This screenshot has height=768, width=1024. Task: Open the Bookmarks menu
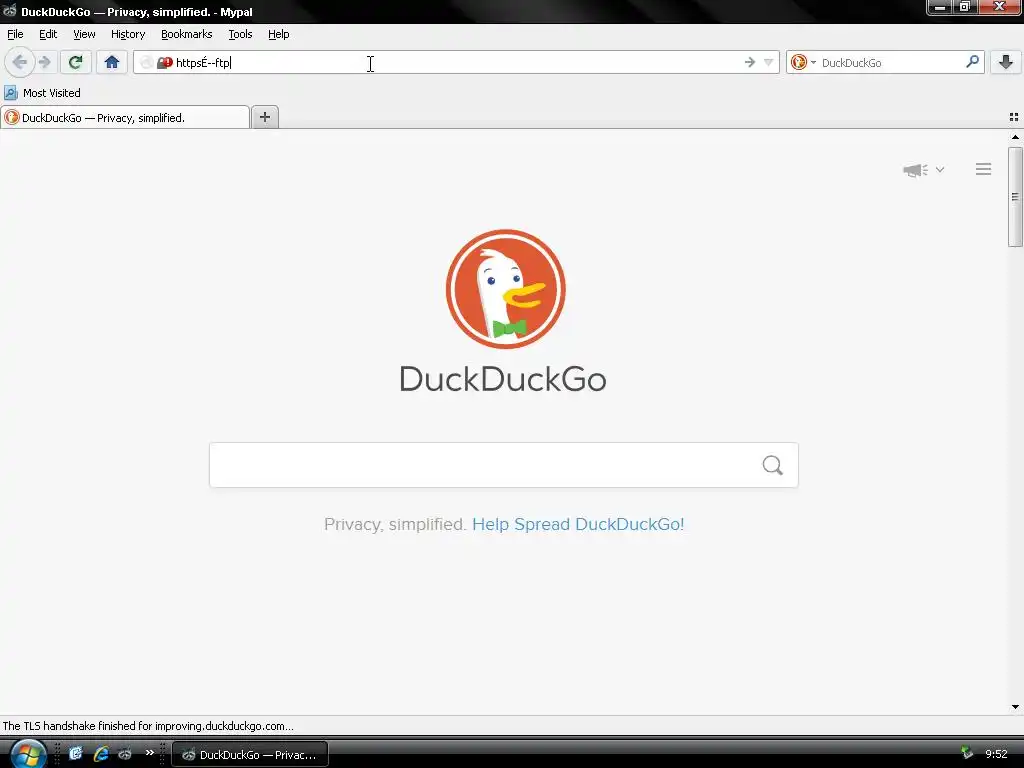[186, 34]
